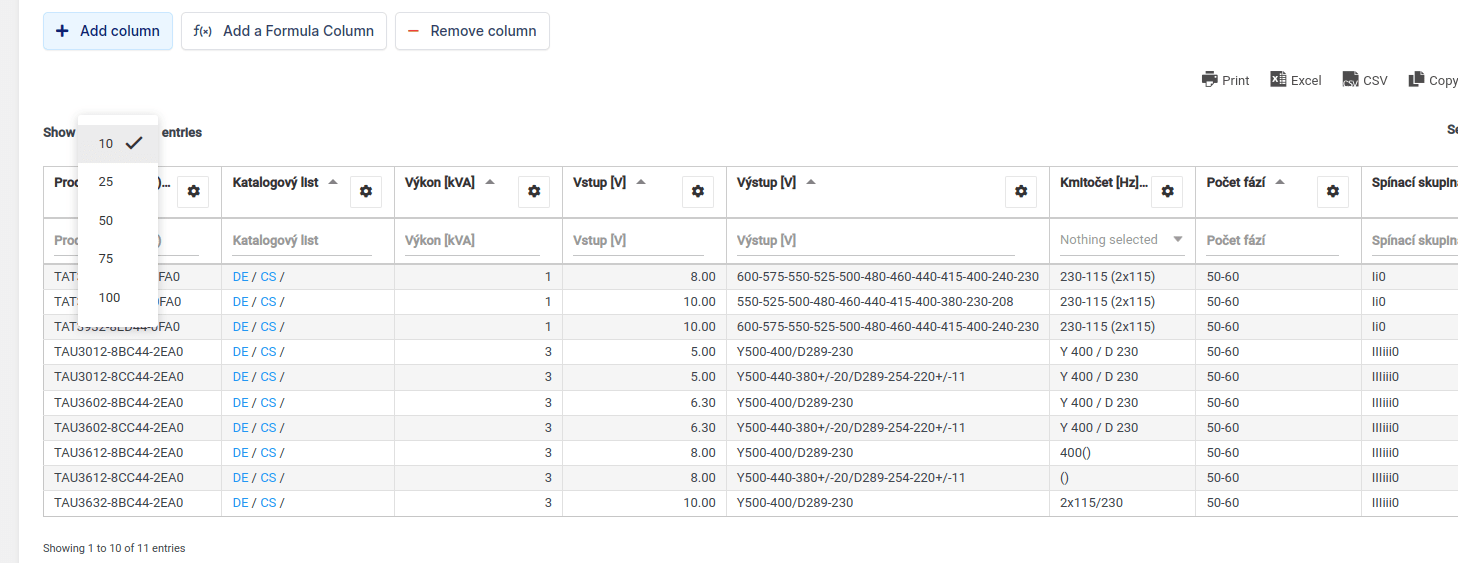Open gear settings for Katalogový list column
Image resolution: width=1458 pixels, height=563 pixels.
coord(366,192)
